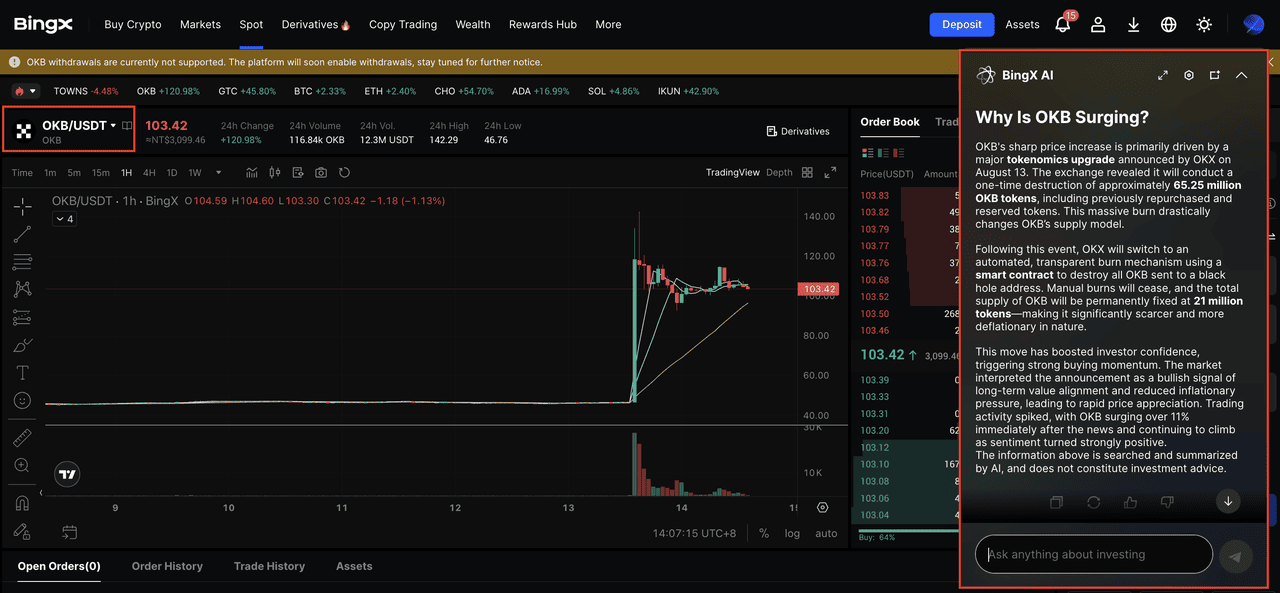1280x593 pixels.
Task: Click the send message arrow button
Action: tap(1236, 557)
